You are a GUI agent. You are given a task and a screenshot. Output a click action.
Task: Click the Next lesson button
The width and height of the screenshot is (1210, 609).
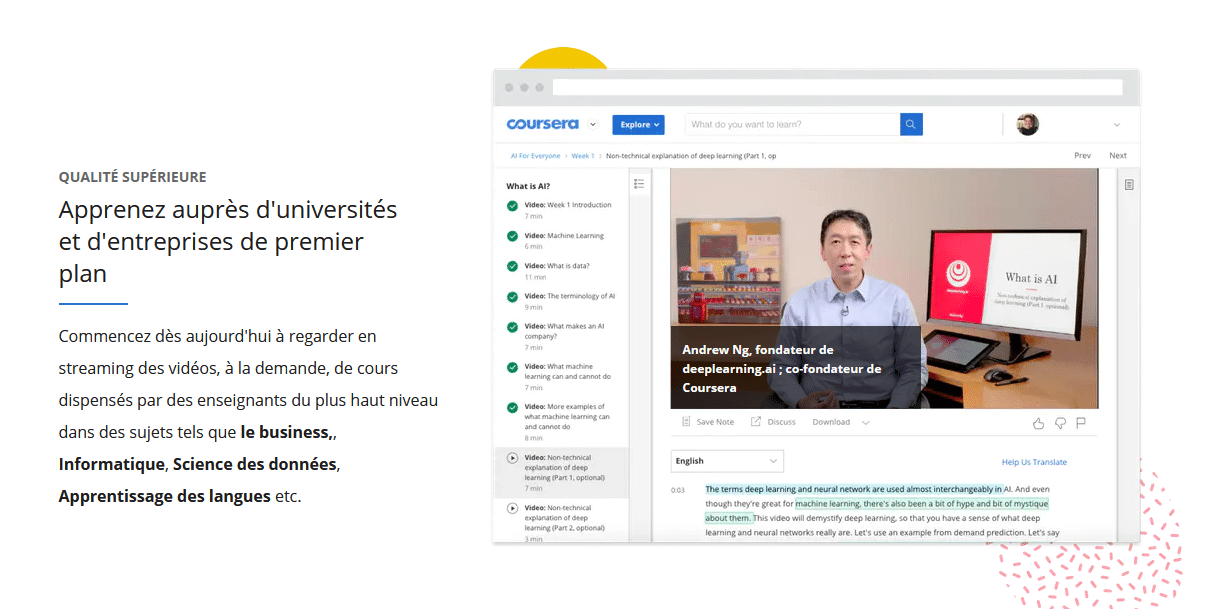(1118, 156)
